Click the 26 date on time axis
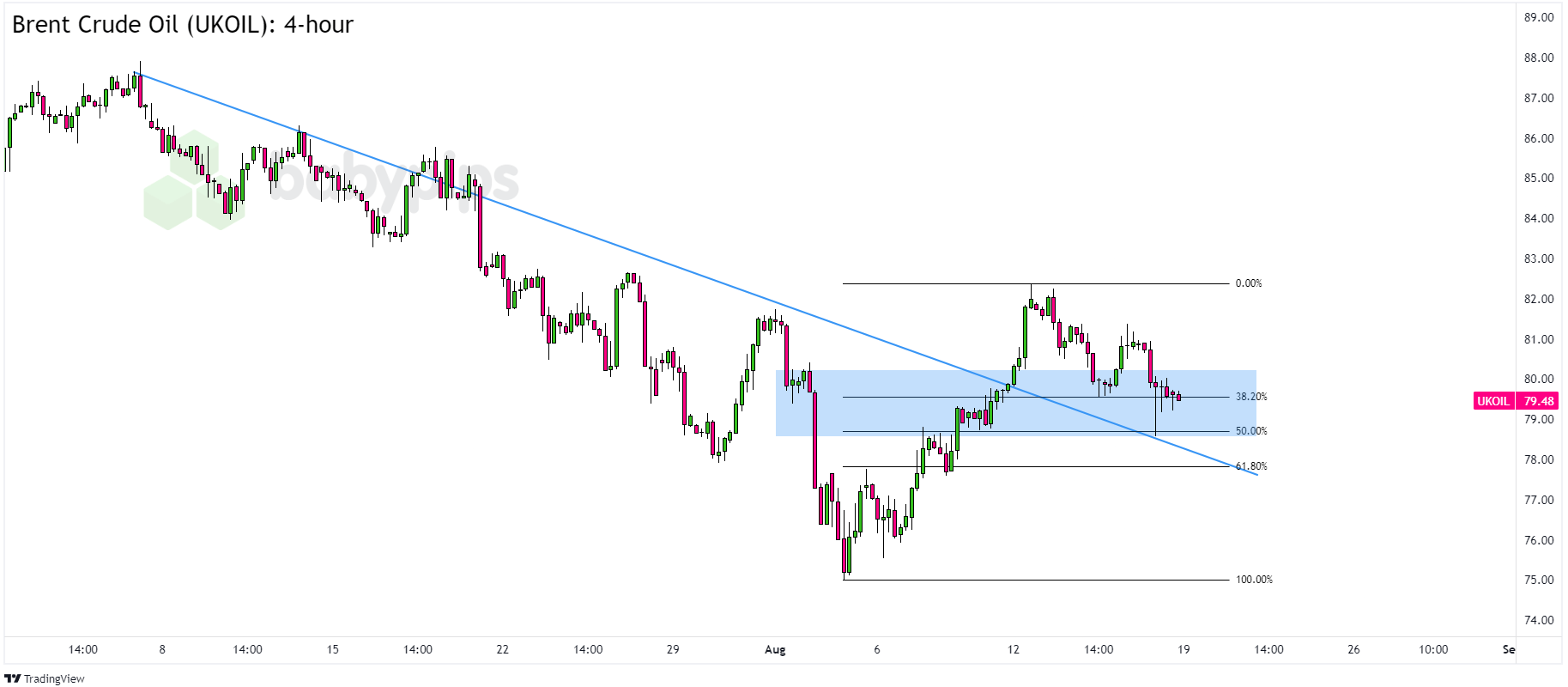Viewport: 1568px width, 687px height. [x=1353, y=649]
